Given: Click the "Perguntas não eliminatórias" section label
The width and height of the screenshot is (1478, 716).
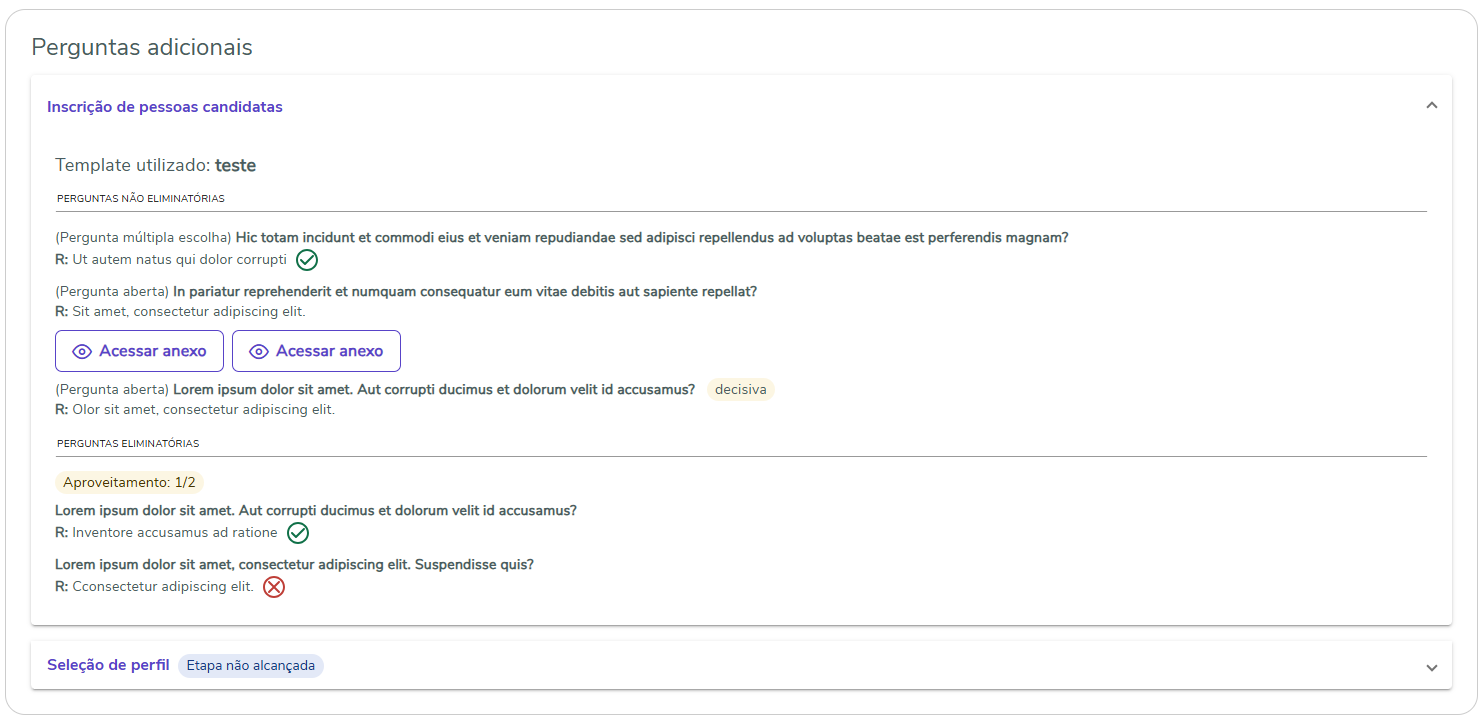Looking at the screenshot, I should coord(141,198).
